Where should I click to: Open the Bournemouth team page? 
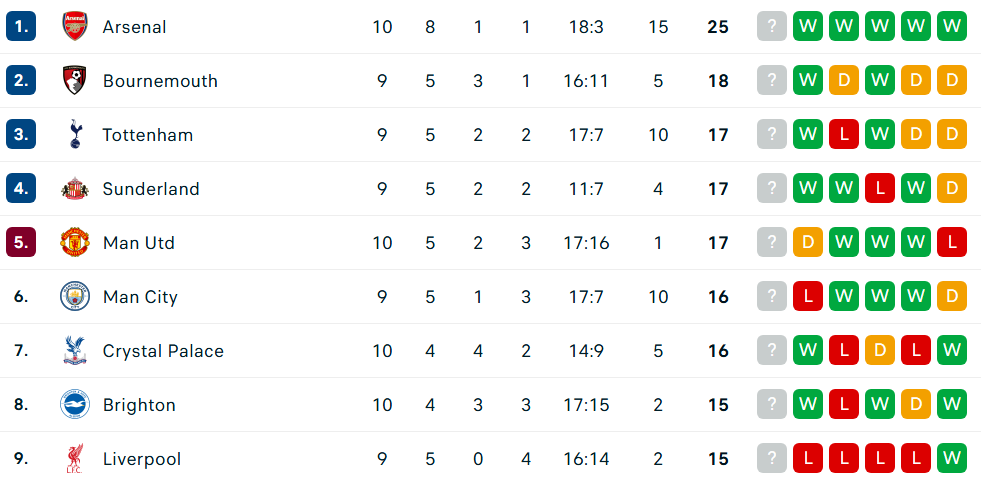click(160, 81)
